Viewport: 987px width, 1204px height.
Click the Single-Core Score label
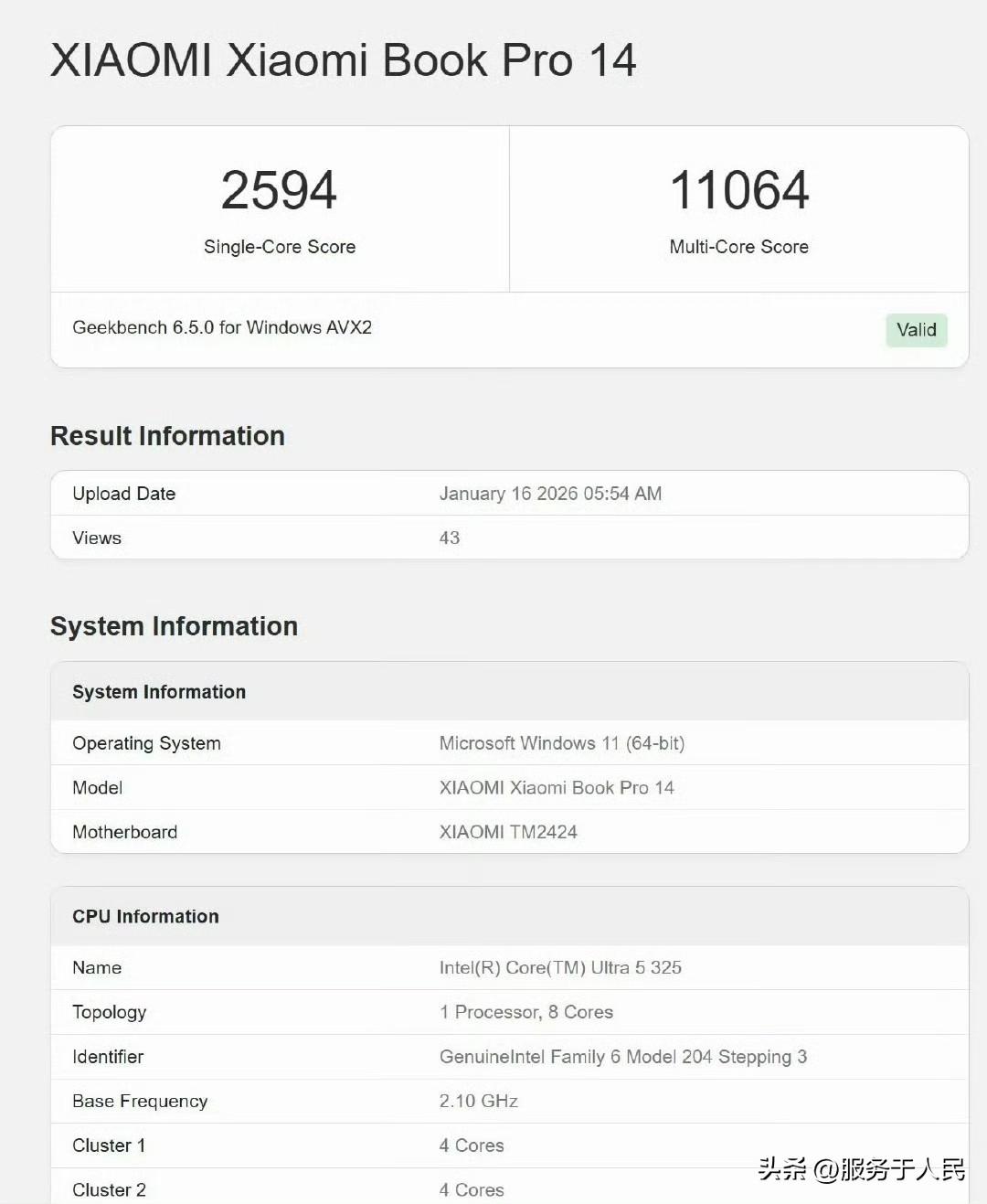pyautogui.click(x=280, y=247)
